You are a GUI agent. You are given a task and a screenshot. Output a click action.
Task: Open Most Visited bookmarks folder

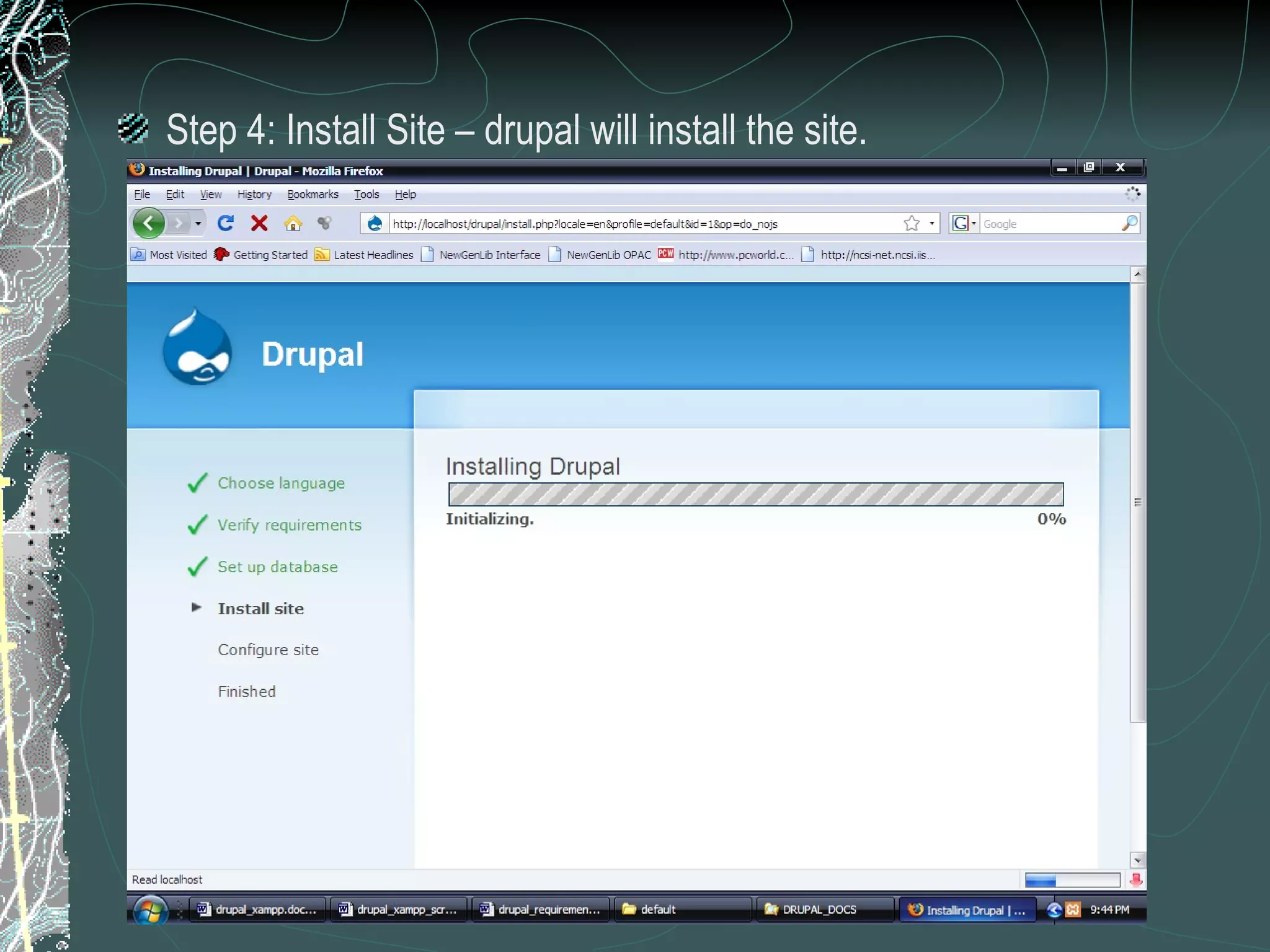(x=169, y=255)
